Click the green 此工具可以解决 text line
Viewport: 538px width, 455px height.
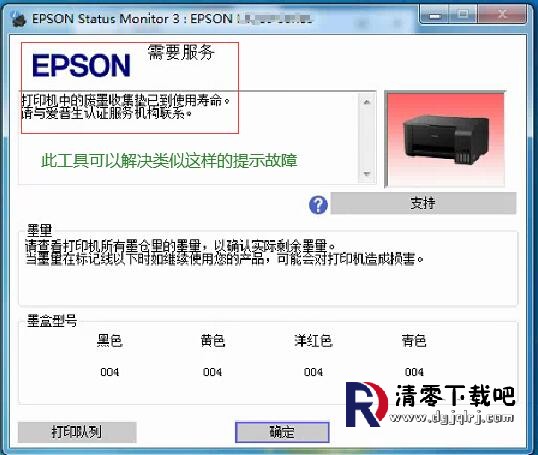pos(169,161)
